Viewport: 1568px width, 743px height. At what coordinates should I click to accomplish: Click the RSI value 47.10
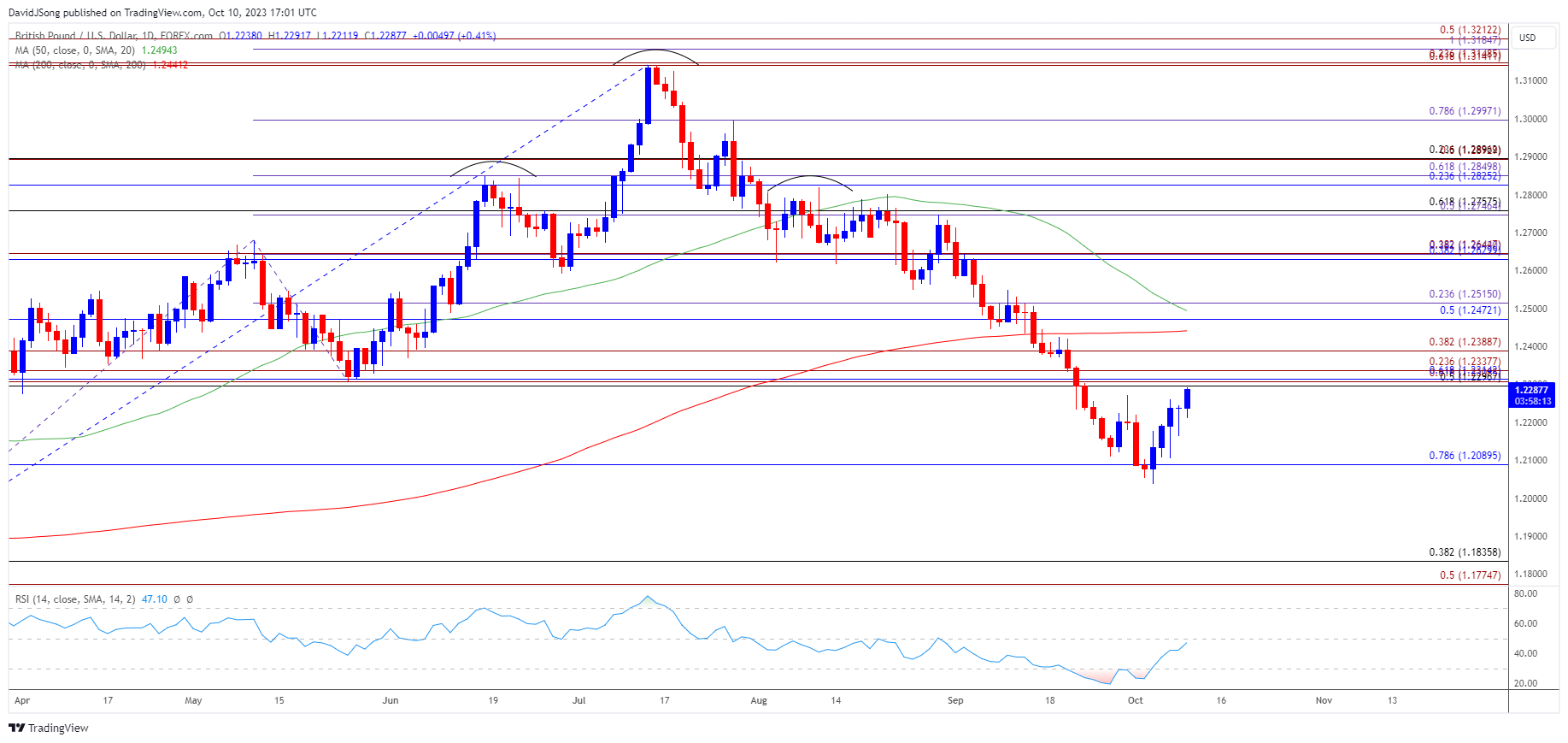pos(155,599)
